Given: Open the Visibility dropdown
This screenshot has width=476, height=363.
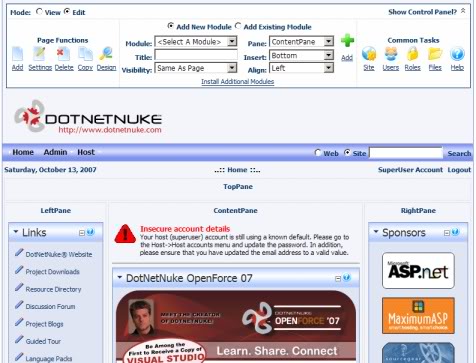Looking at the screenshot, I should click(x=196, y=68).
